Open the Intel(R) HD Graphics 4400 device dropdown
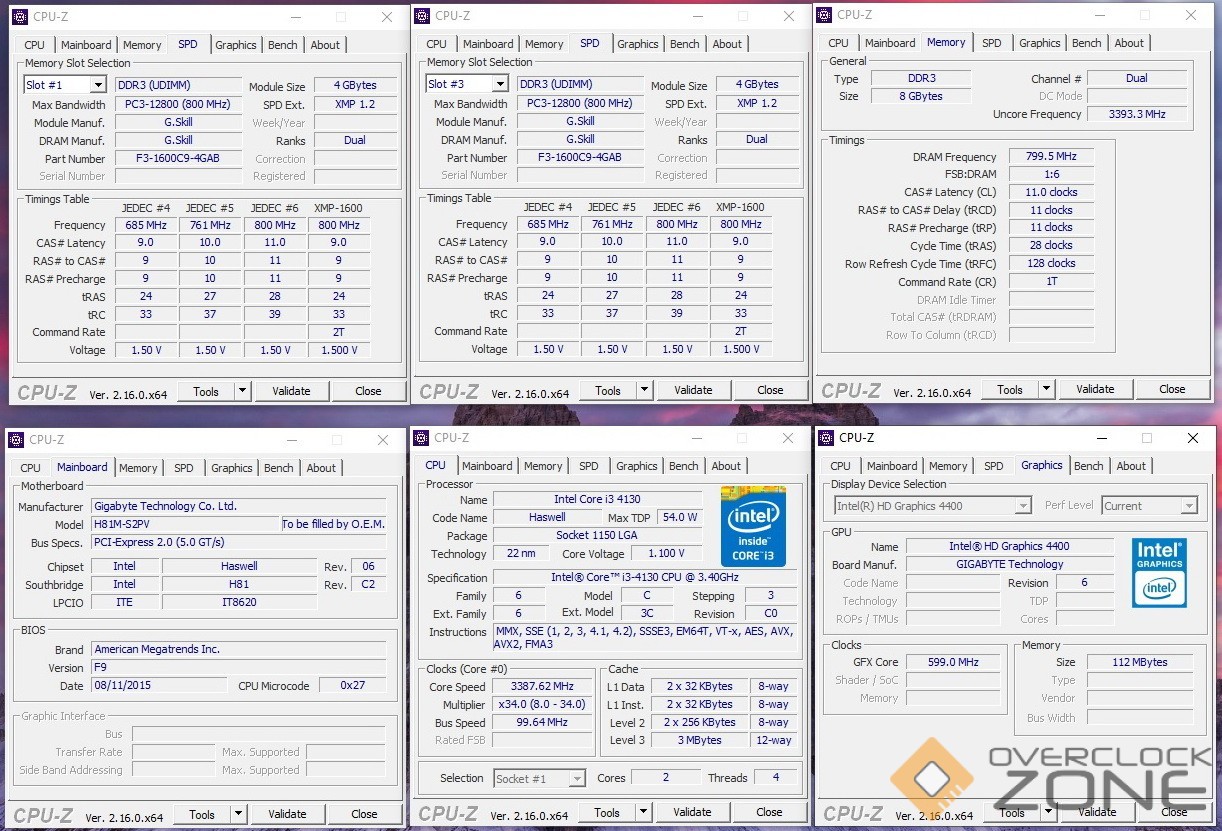Screen dimensions: 1222x831 (x=1022, y=506)
